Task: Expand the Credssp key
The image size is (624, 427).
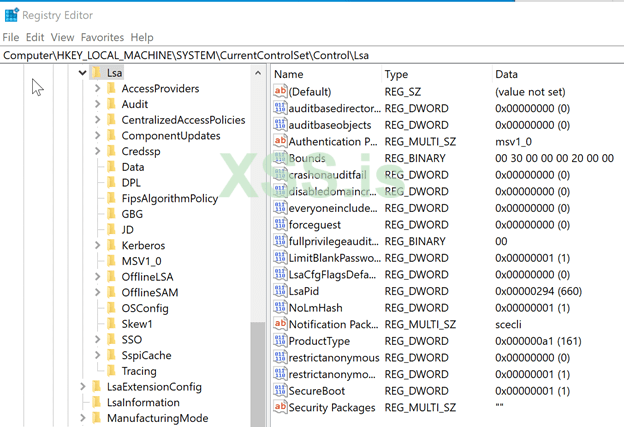Action: coord(98,151)
